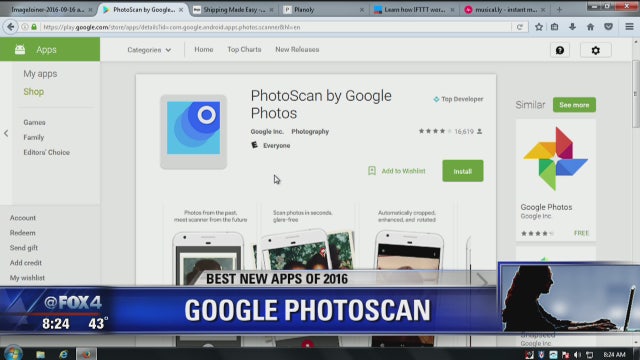Image resolution: width=640 pixels, height=360 pixels.
Task: Collapse the left sidebar arrow
Action: [x=6, y=133]
